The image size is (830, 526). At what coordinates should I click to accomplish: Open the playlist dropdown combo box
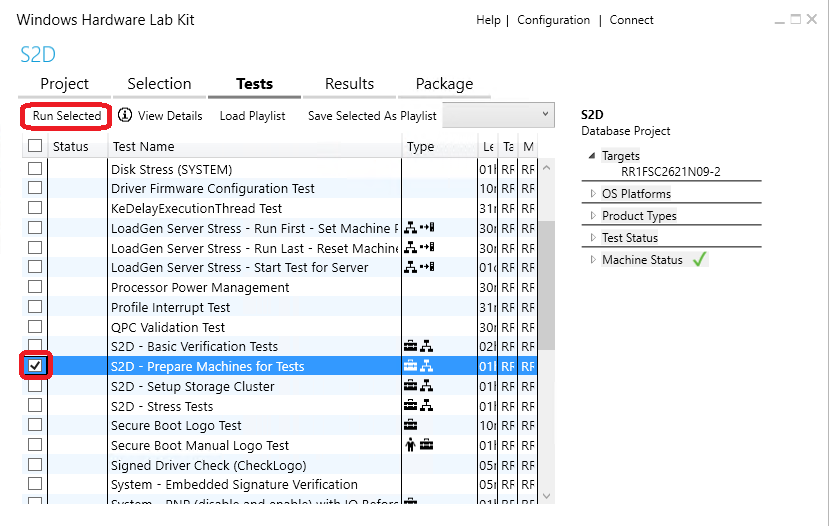[x=498, y=115]
